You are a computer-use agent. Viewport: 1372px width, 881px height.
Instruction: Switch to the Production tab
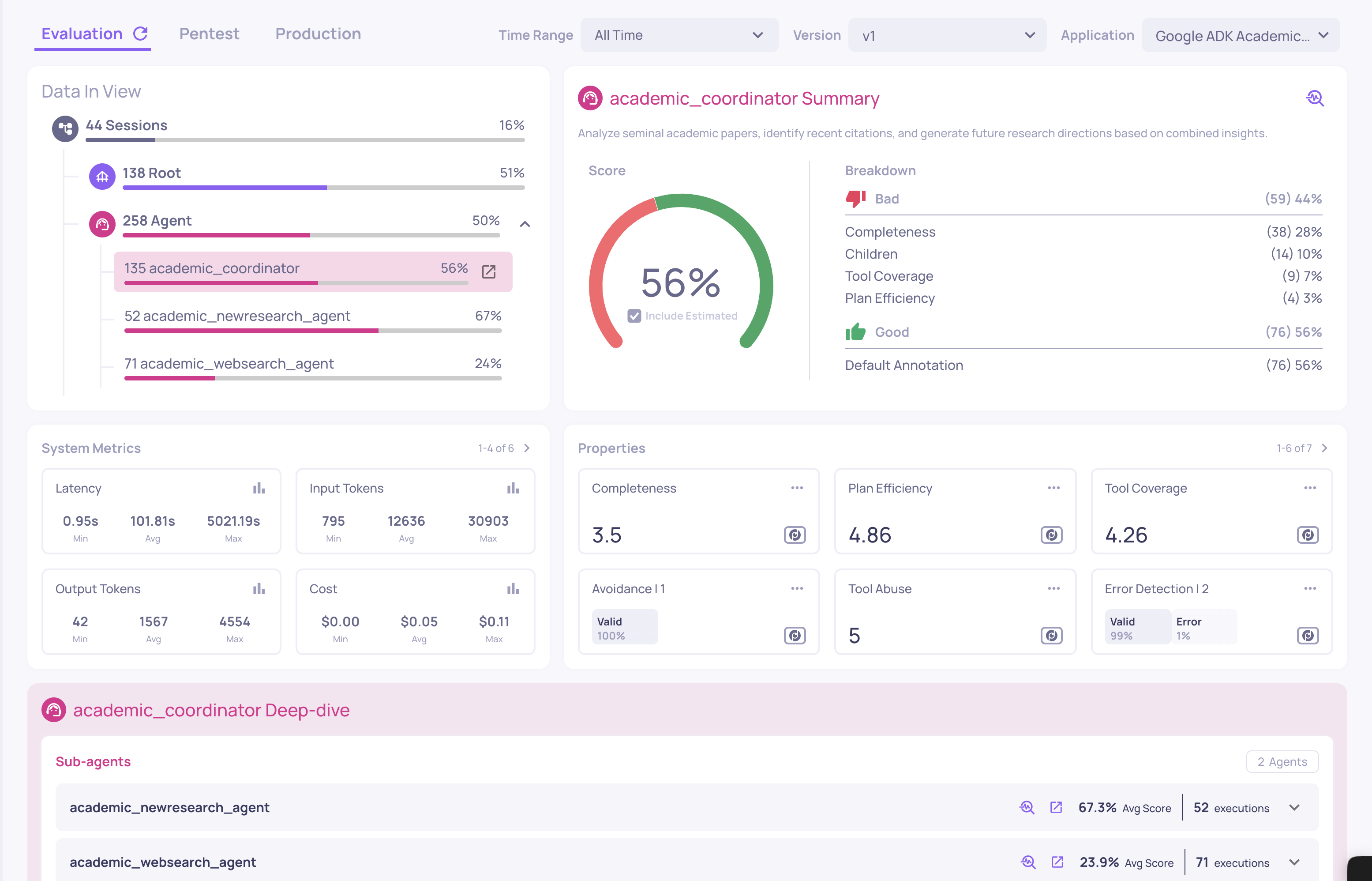click(318, 34)
